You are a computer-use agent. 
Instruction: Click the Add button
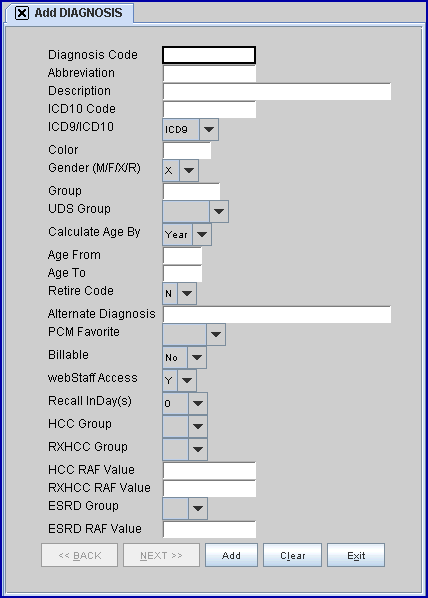click(231, 555)
